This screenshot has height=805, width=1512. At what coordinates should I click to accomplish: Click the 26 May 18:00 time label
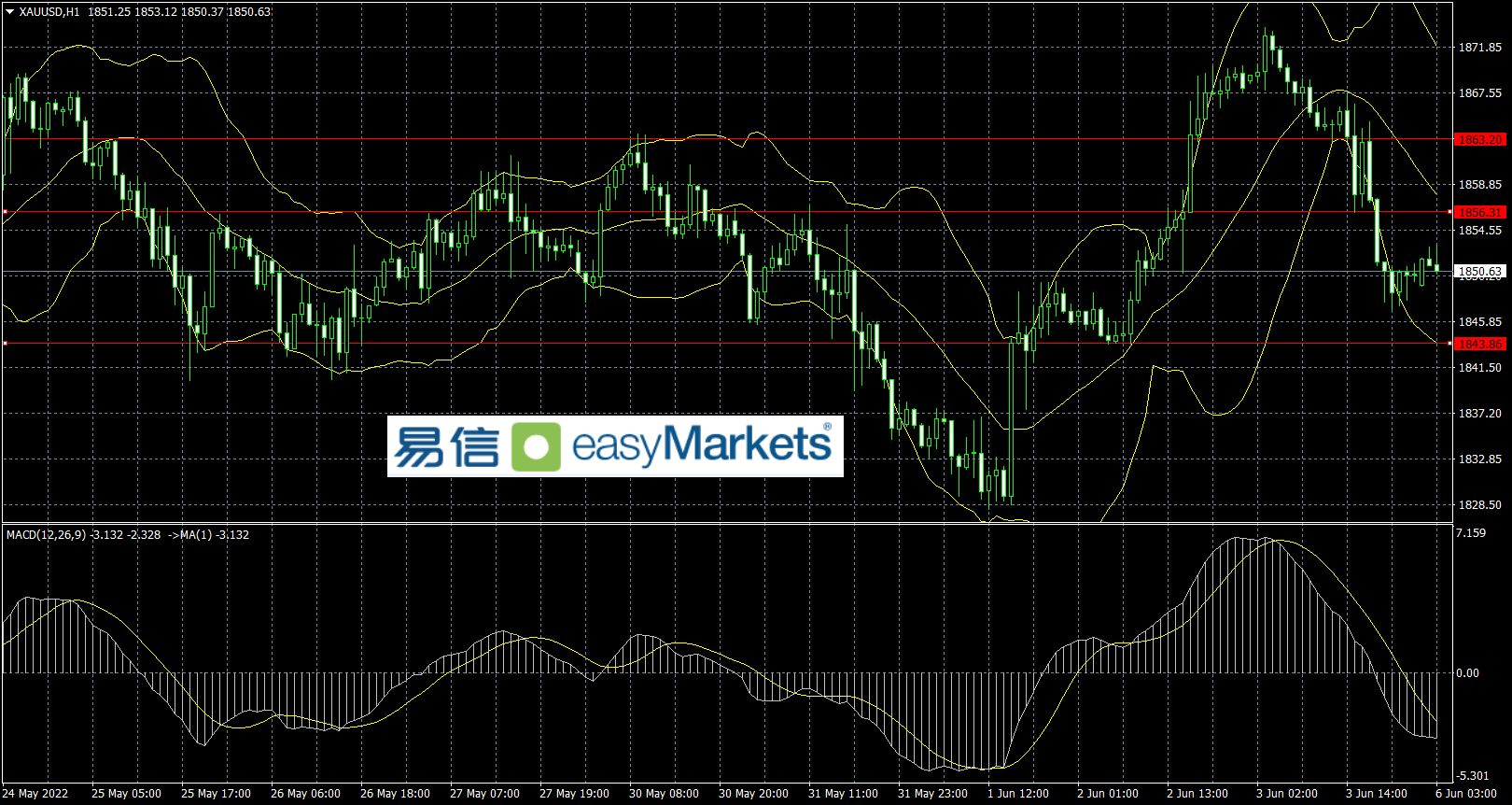coord(395,794)
